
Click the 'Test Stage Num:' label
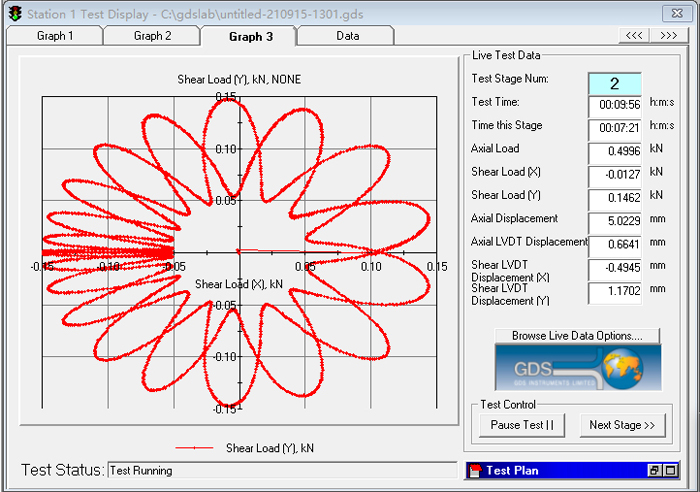pos(510,79)
